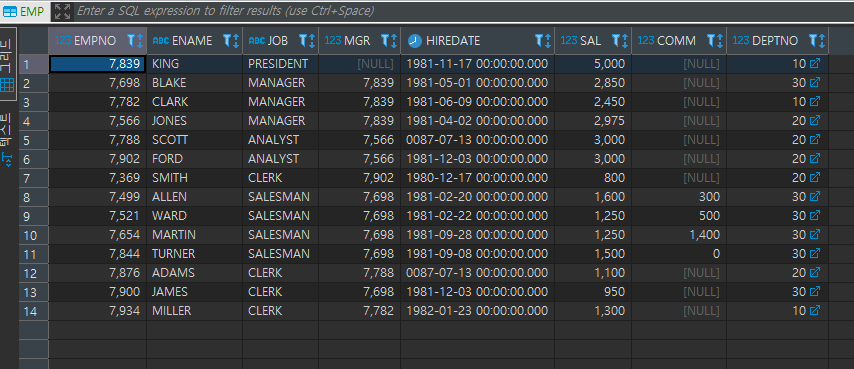This screenshot has width=854, height=369.
Task: Open filter/sort icon on HIREDATE column
Action: click(x=543, y=40)
